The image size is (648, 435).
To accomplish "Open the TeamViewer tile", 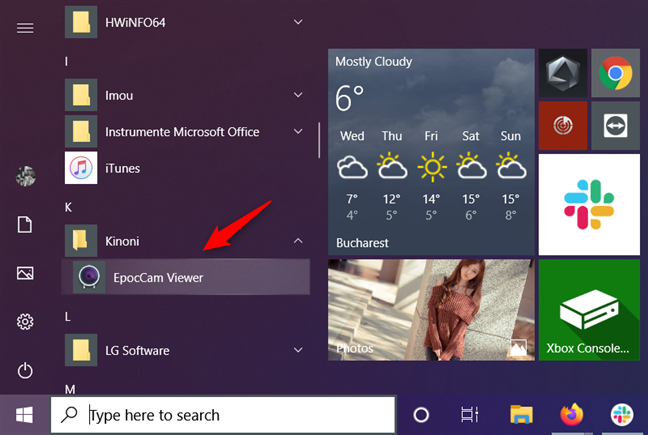I will (615, 126).
